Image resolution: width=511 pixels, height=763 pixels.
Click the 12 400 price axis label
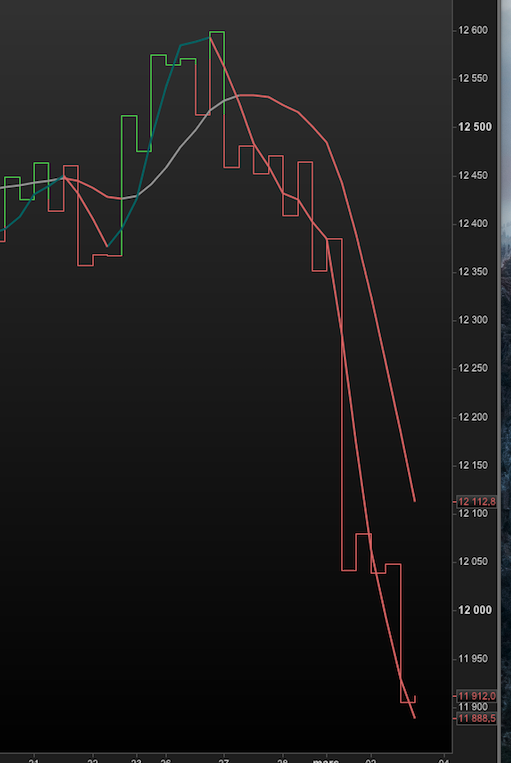pos(473,223)
